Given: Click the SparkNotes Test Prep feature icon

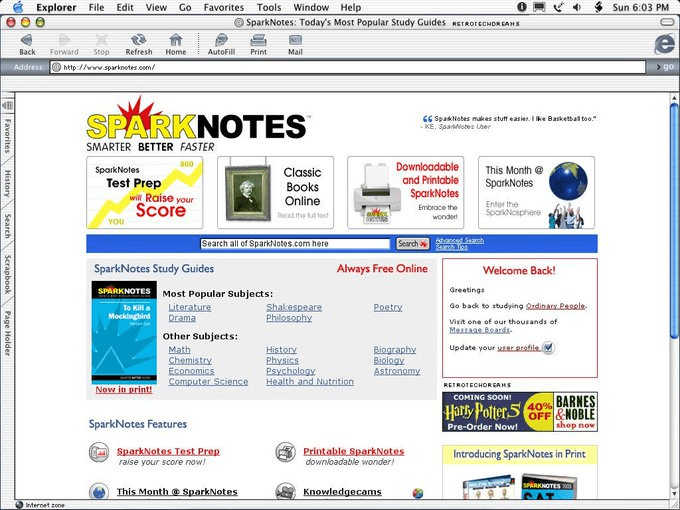Looking at the screenshot, I should [x=99, y=453].
